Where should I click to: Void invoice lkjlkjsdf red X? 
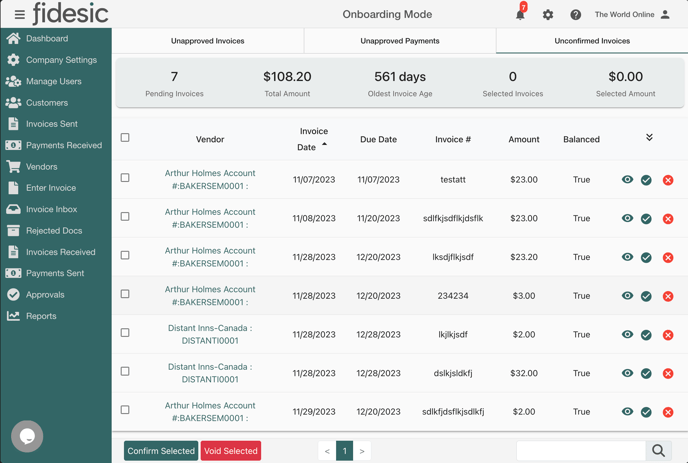[668, 335]
